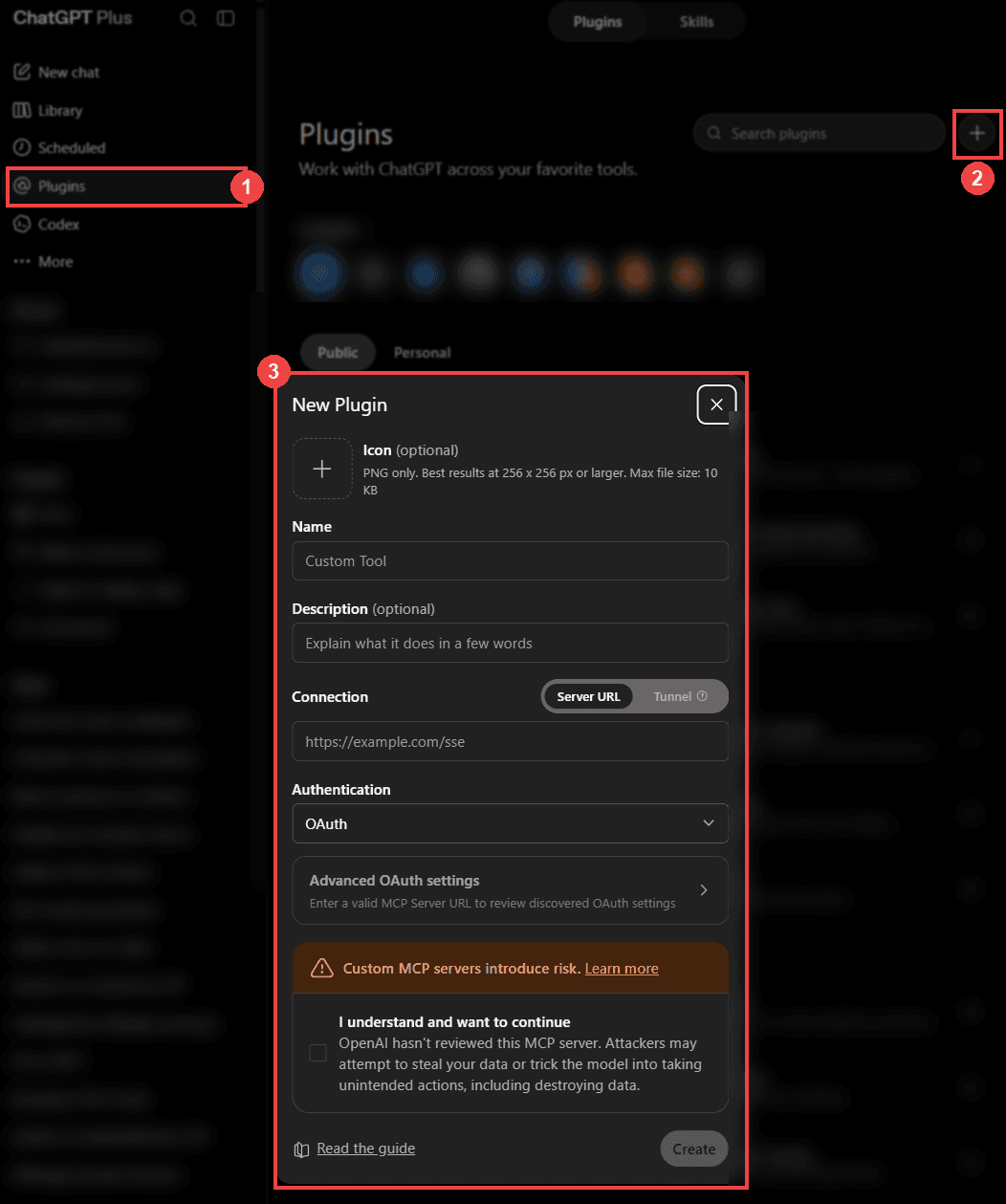Open the Scheduled section
The width and height of the screenshot is (1006, 1204).
point(59,148)
